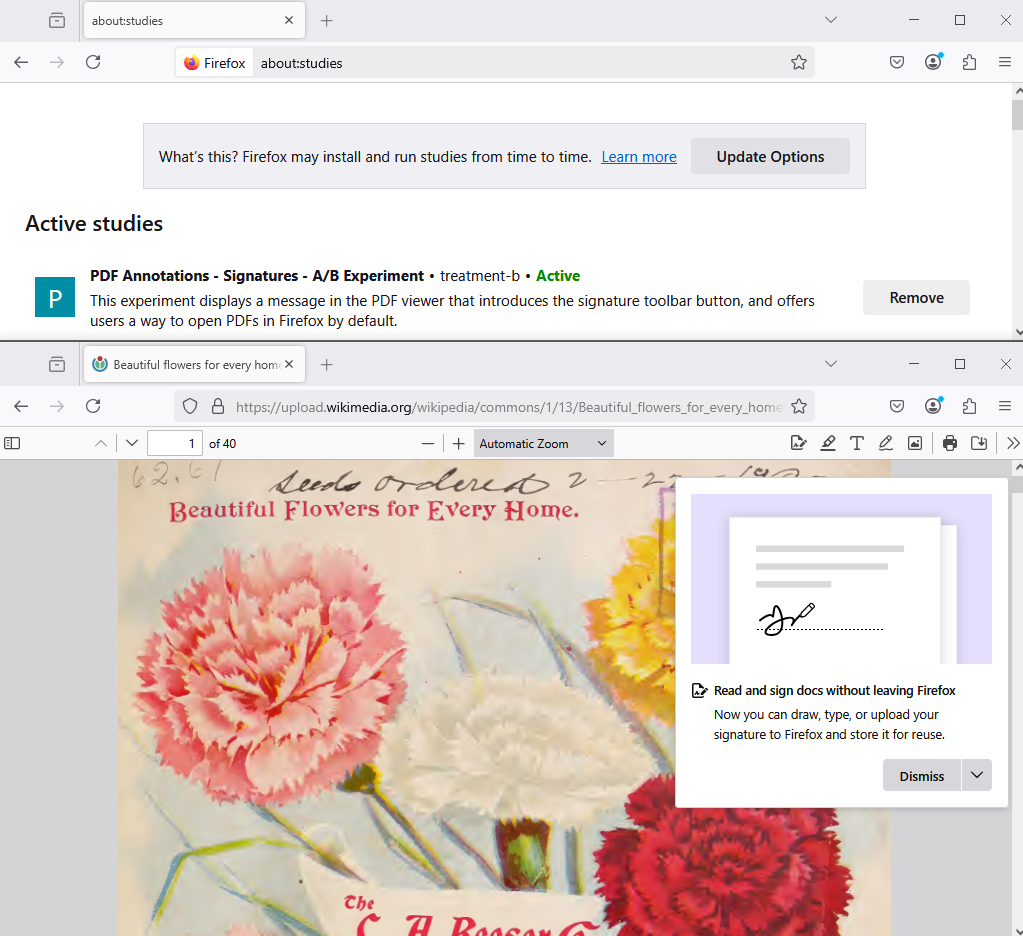Print the PDF document
This screenshot has height=936, width=1023.
point(950,444)
